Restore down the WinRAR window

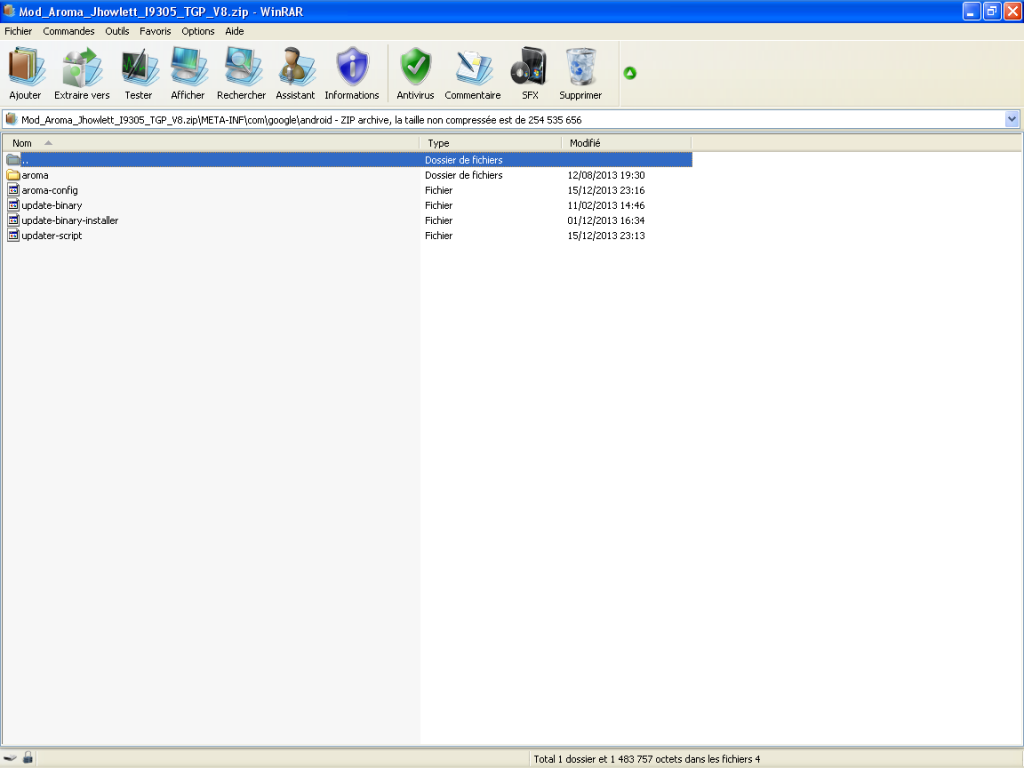(991, 11)
